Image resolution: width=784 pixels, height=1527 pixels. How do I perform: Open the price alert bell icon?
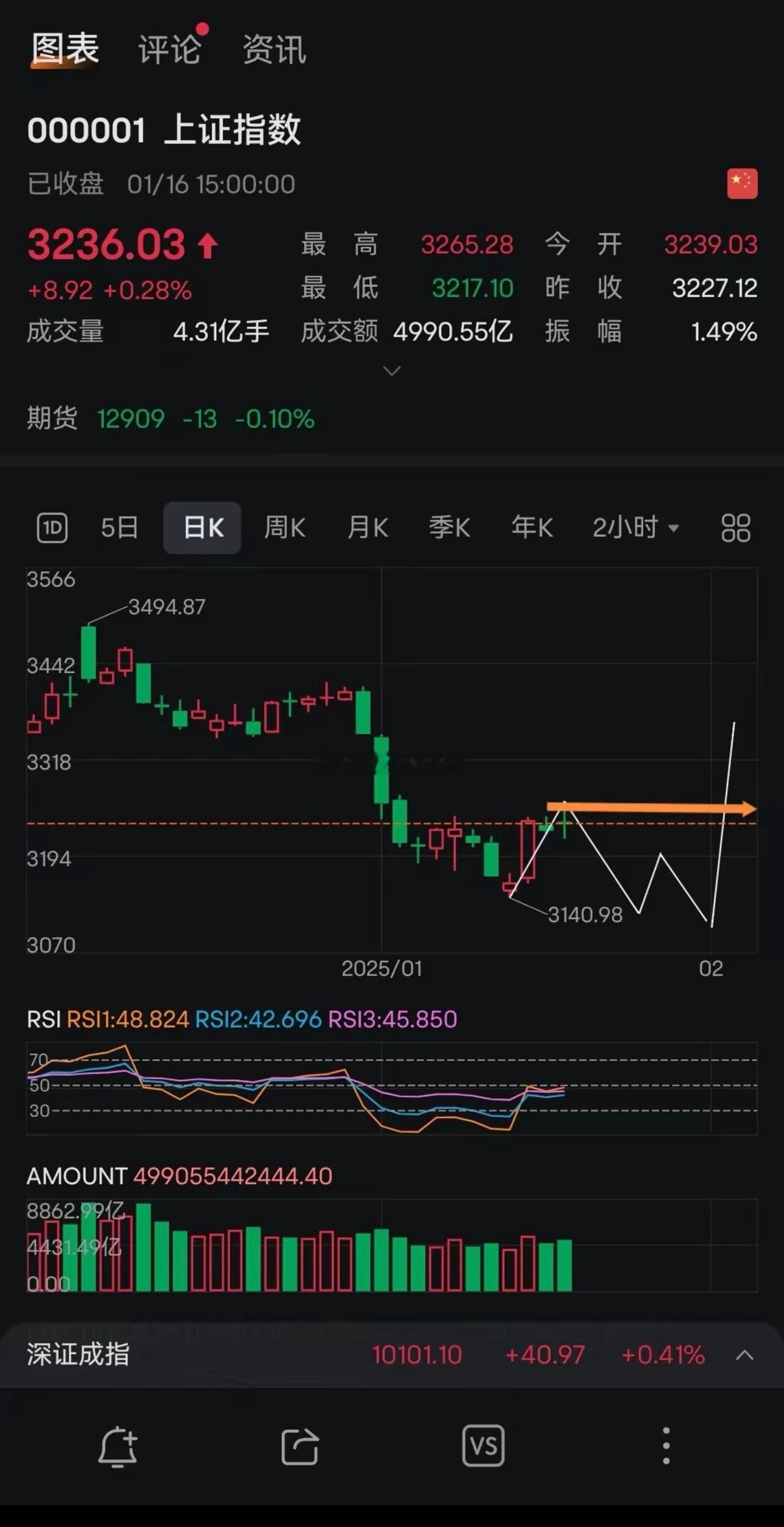point(118,1447)
